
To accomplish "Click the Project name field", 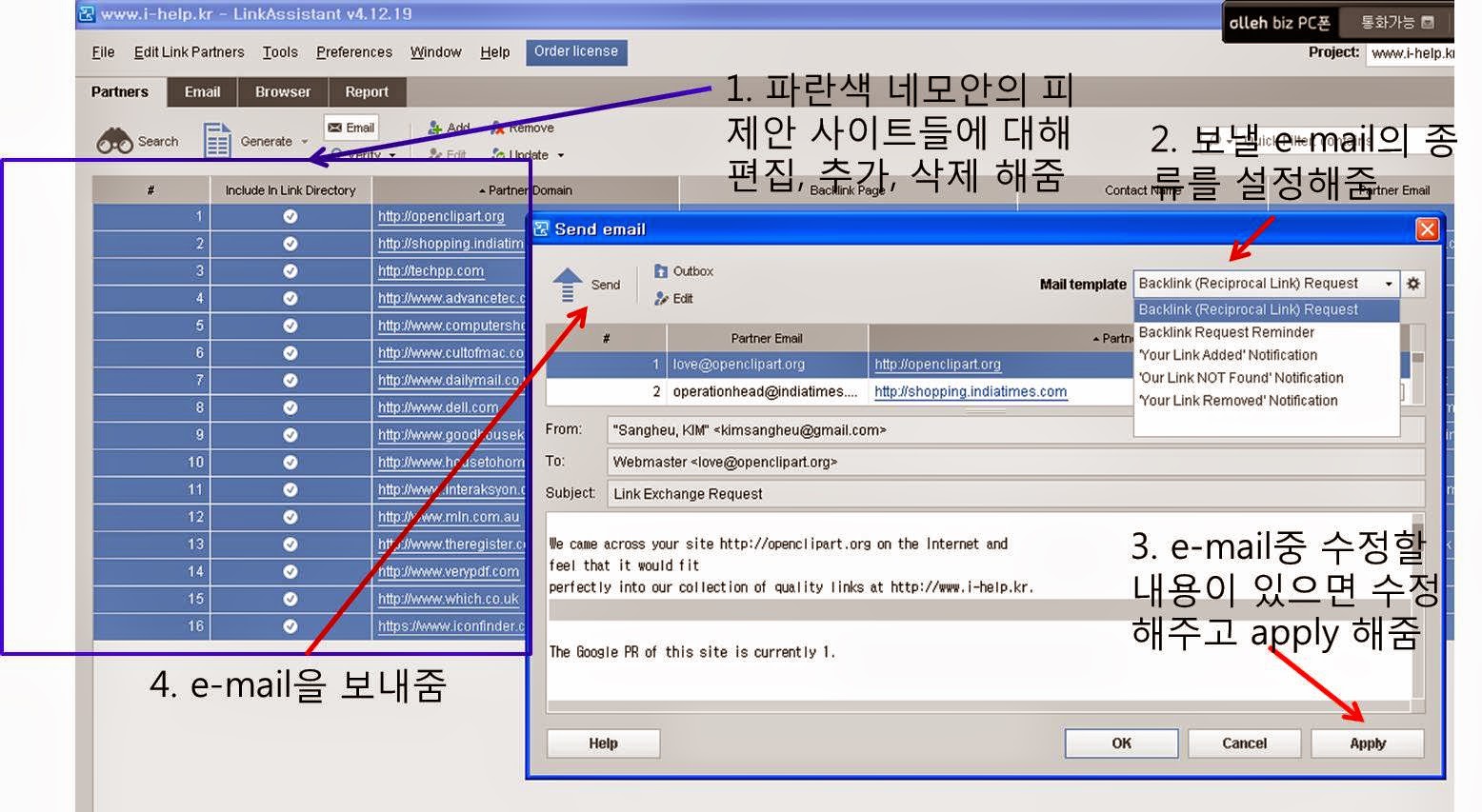I will 1411,53.
